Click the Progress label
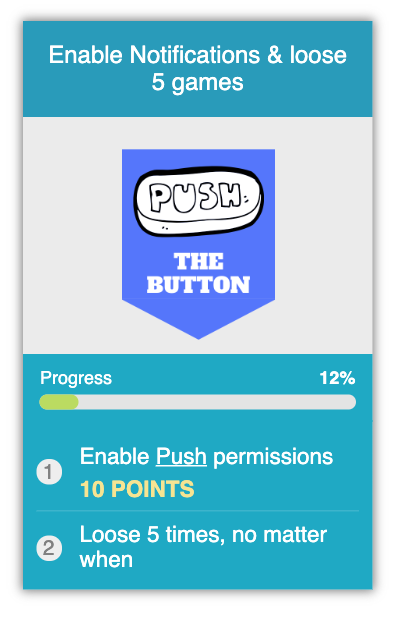Image resolution: width=402 pixels, height=620 pixels. (x=76, y=378)
